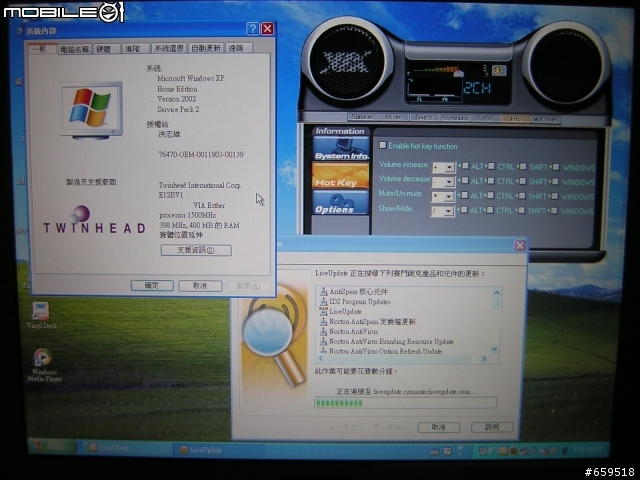Open the 電腦名稱 tab in System Properties
Viewport: 640px width, 480px height.
click(x=74, y=49)
